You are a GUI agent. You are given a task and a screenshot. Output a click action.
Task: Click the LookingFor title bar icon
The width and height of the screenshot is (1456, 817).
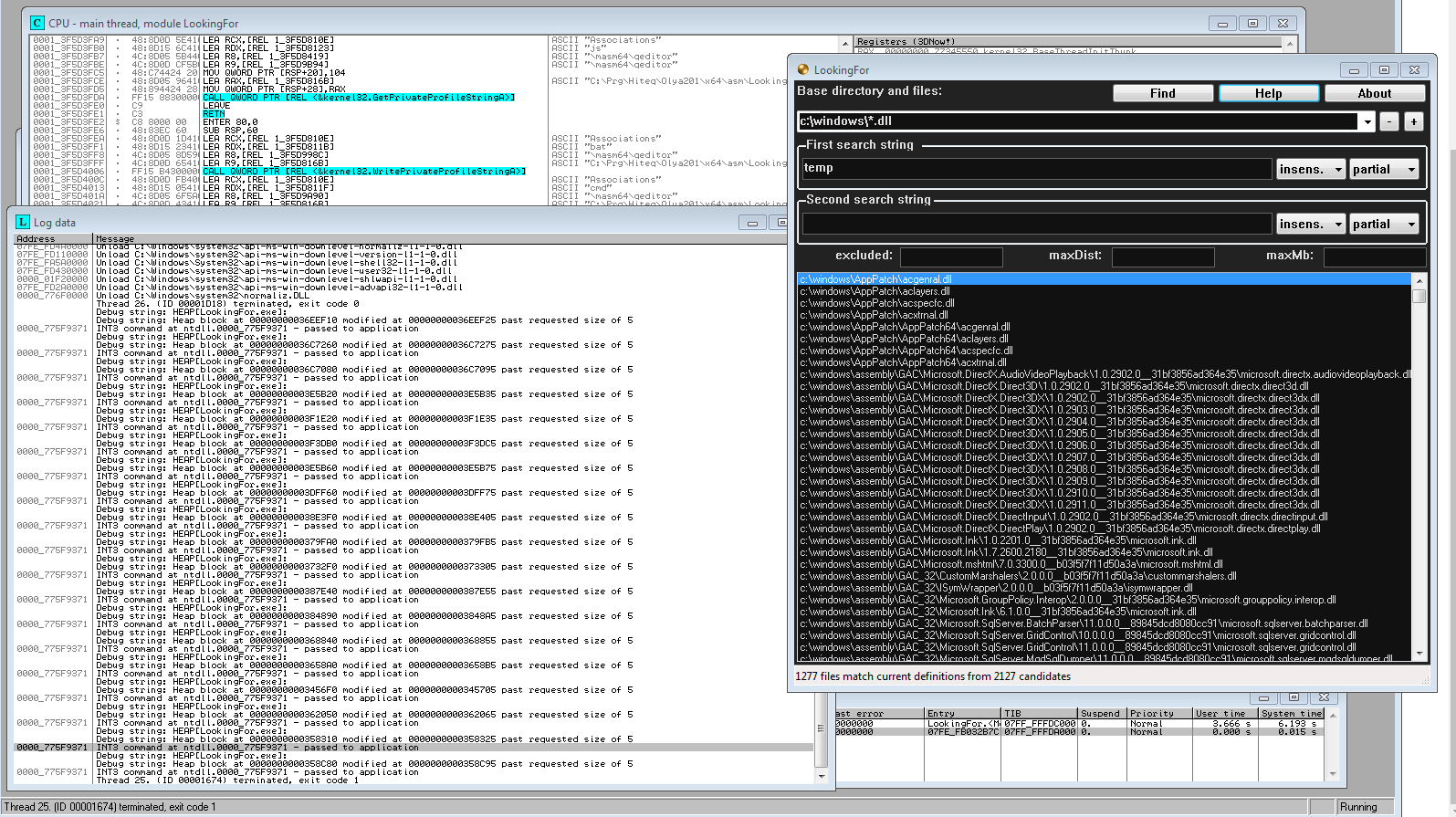click(x=803, y=69)
